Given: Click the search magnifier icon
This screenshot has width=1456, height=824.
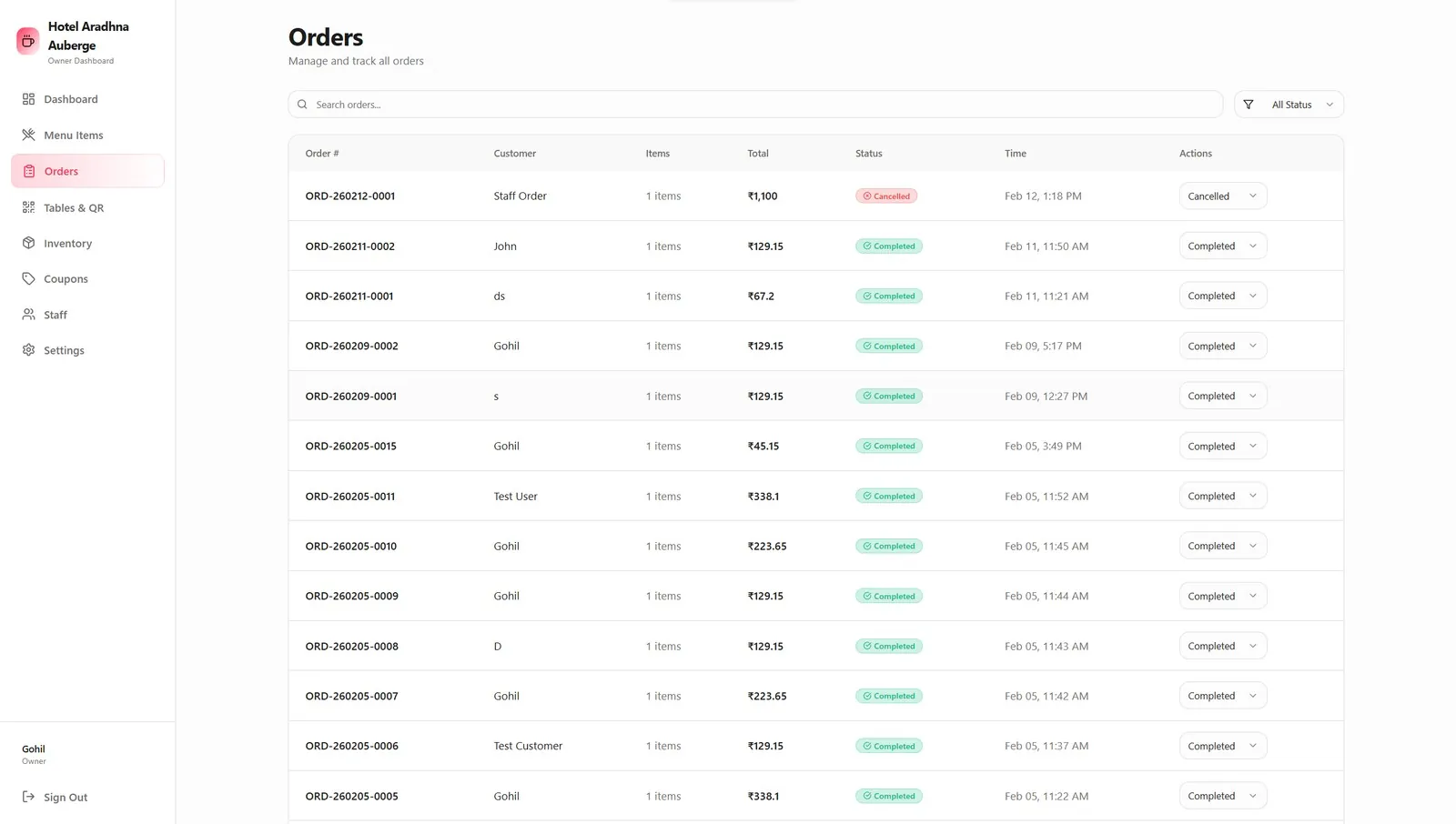Looking at the screenshot, I should pos(302,105).
